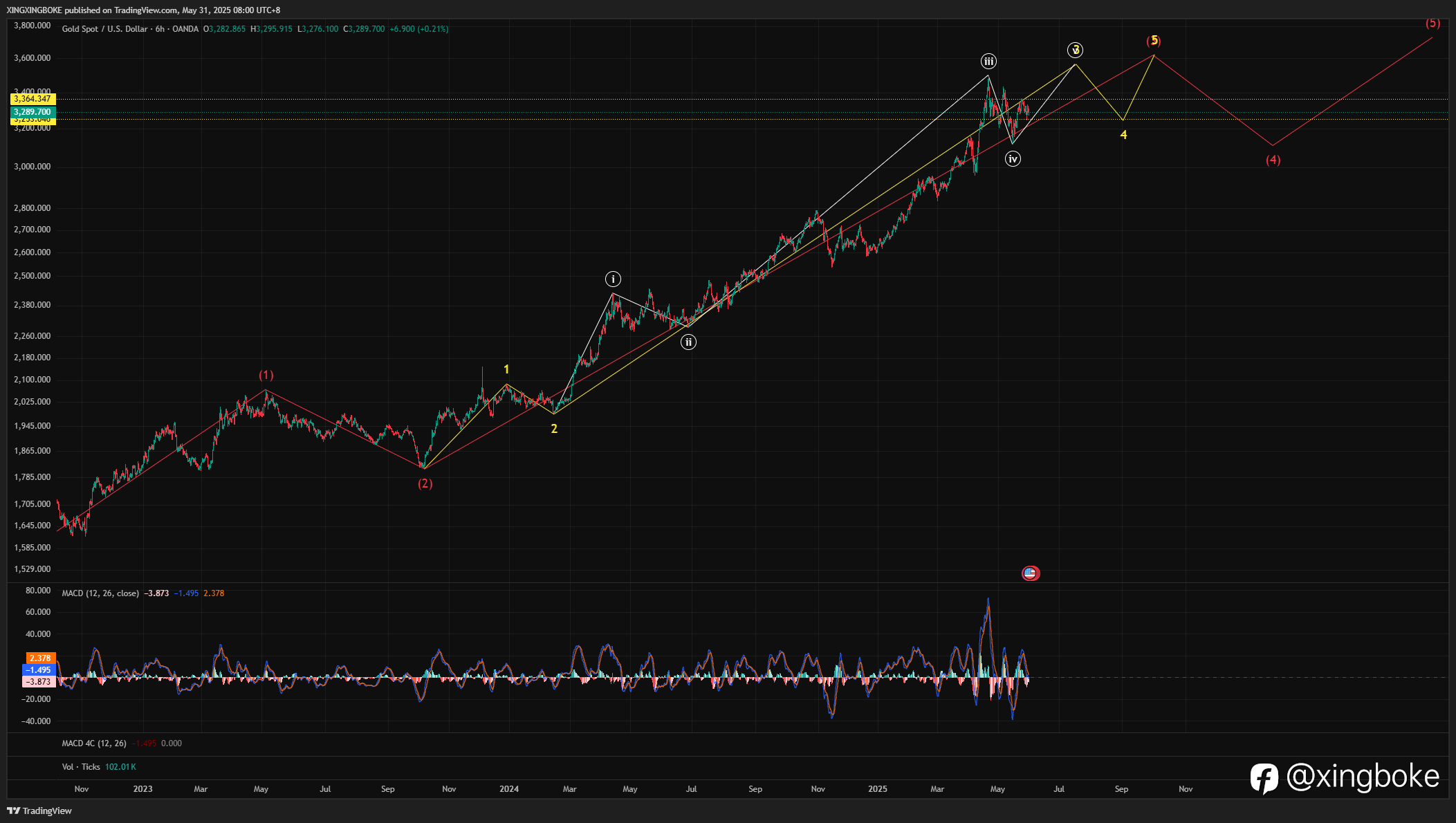
Task: Click the 2025 time axis label
Action: [878, 789]
